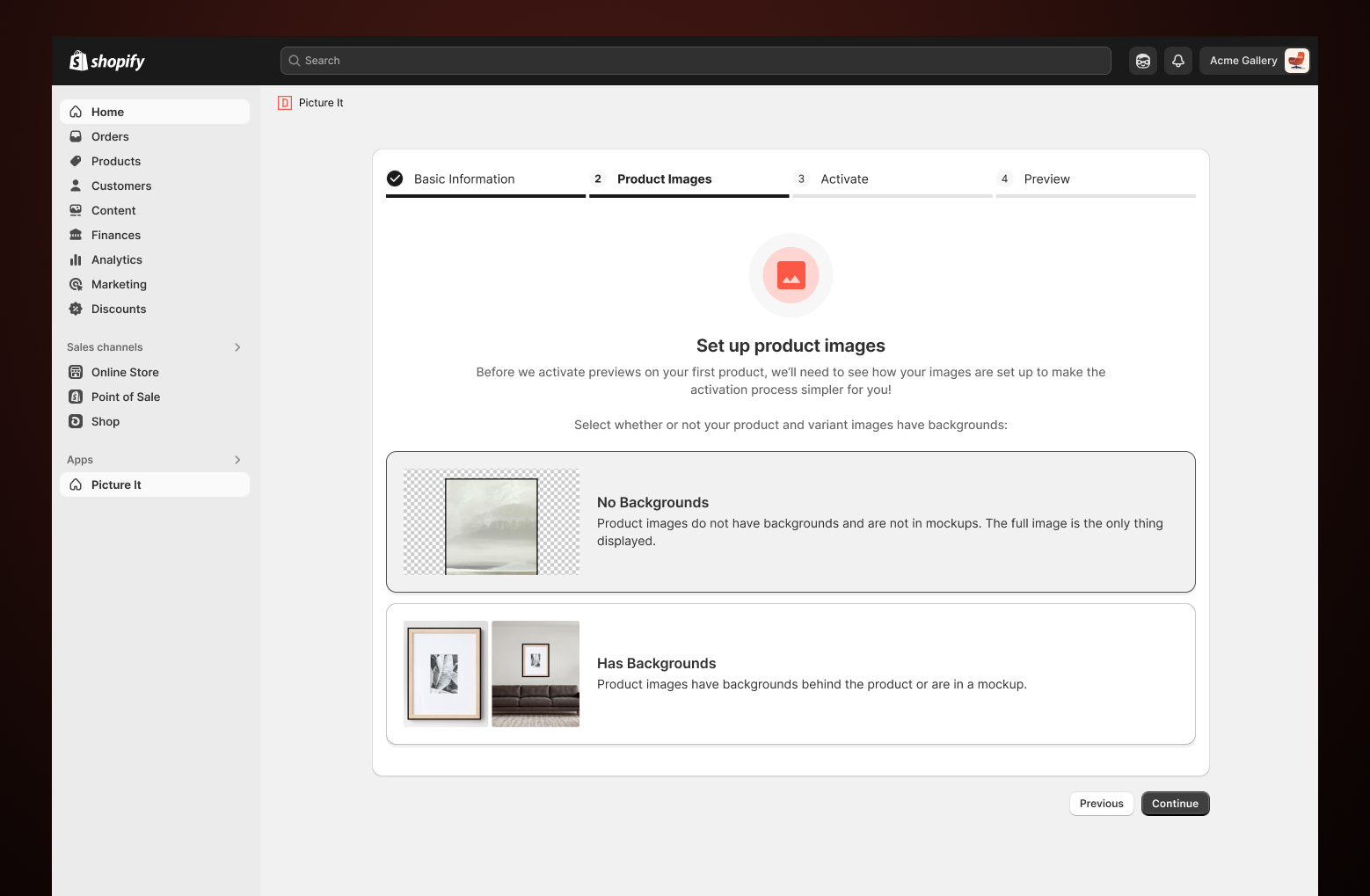This screenshot has width=1370, height=896.
Task: Click the Acme Gallery store avatar
Action: coord(1296,61)
